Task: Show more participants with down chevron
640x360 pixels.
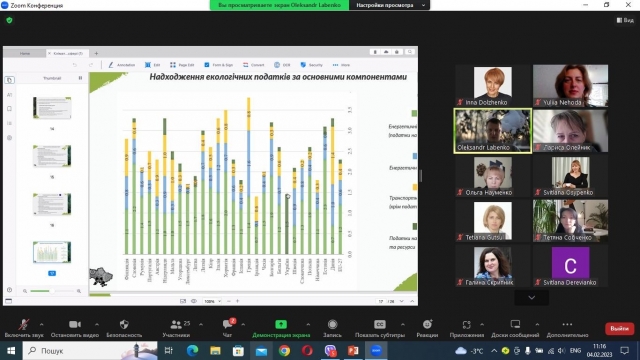Action: (531, 298)
